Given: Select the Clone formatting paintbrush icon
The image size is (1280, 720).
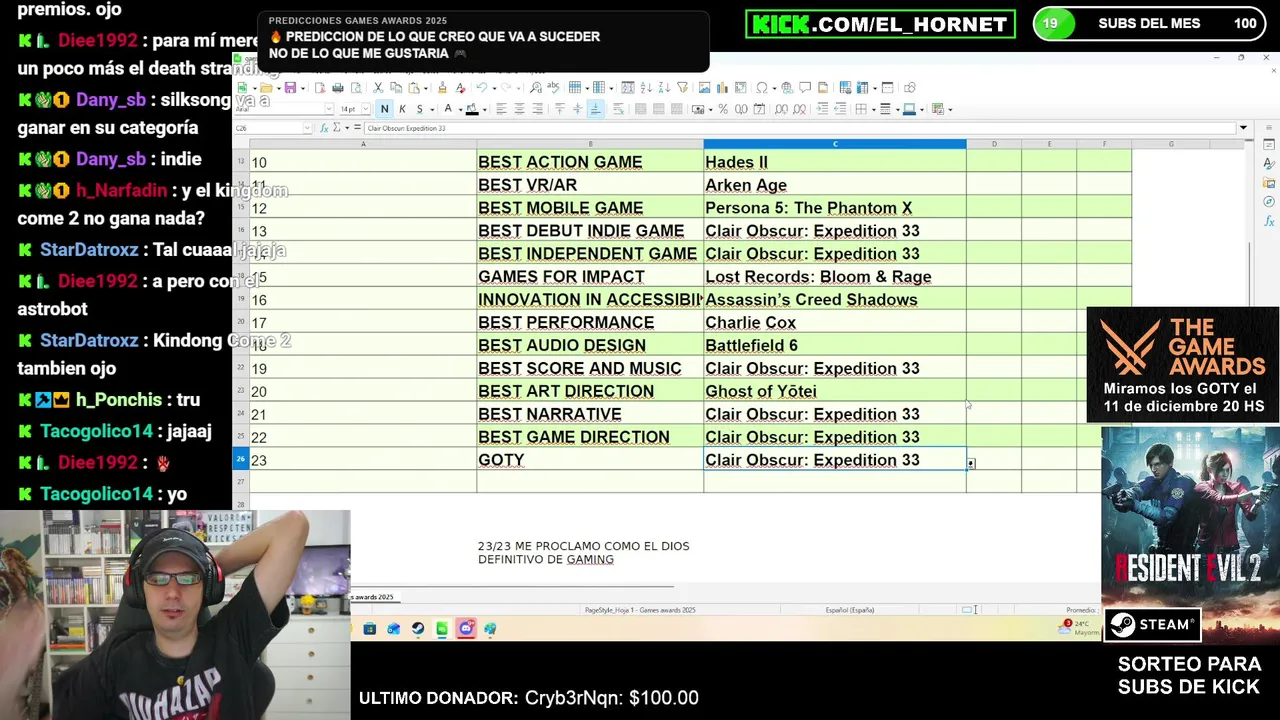Looking at the screenshot, I should coord(442,88).
